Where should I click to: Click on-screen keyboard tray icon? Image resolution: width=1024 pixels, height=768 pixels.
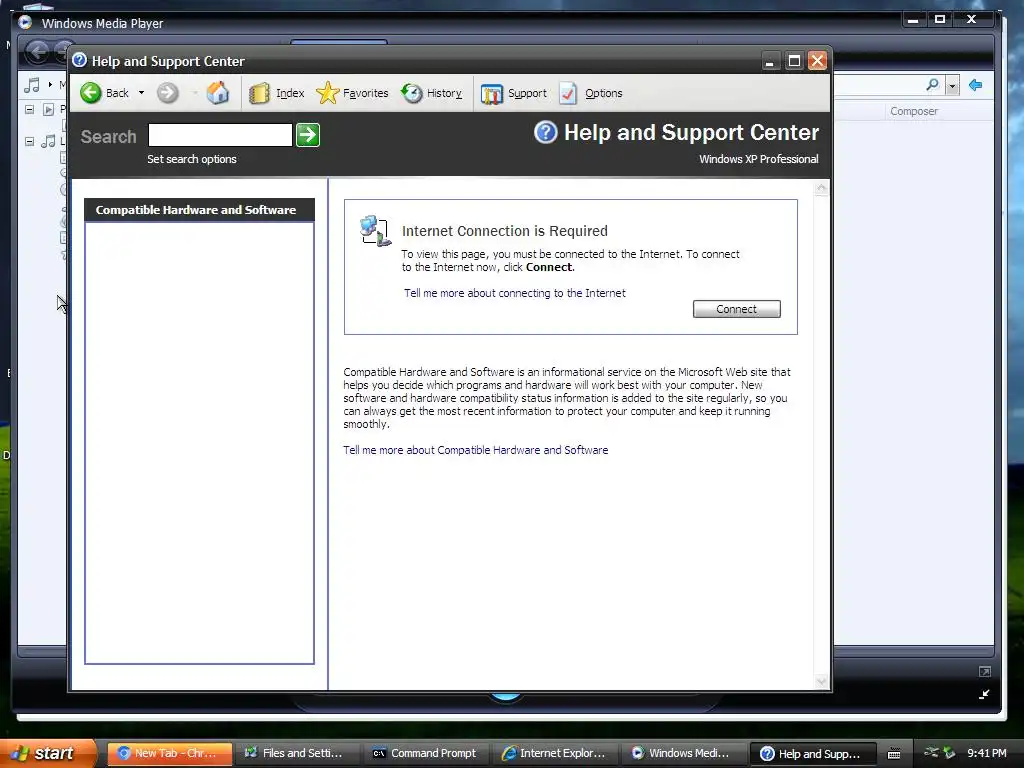894,754
